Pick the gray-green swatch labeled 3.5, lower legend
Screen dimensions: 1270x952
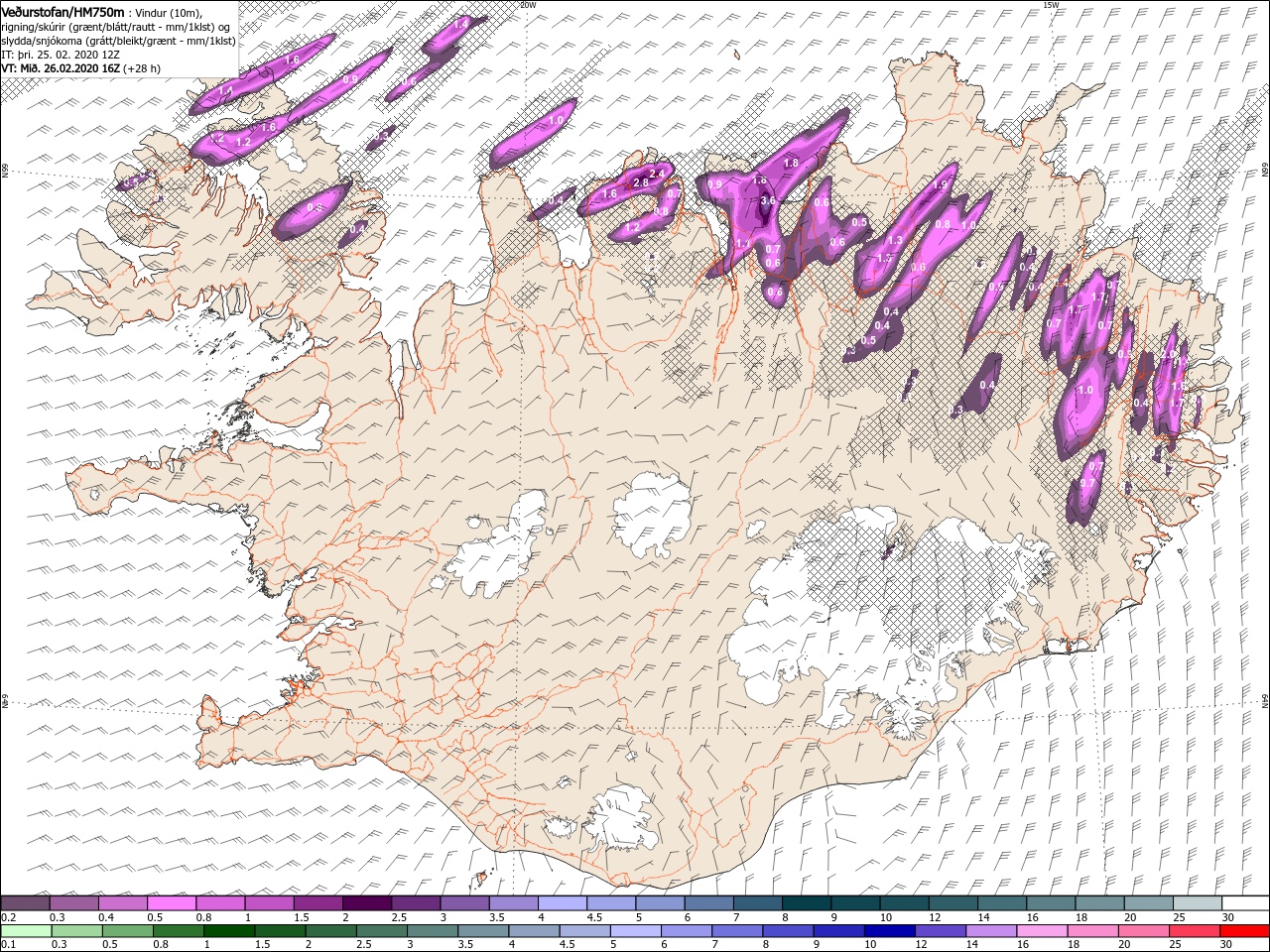pos(482,930)
